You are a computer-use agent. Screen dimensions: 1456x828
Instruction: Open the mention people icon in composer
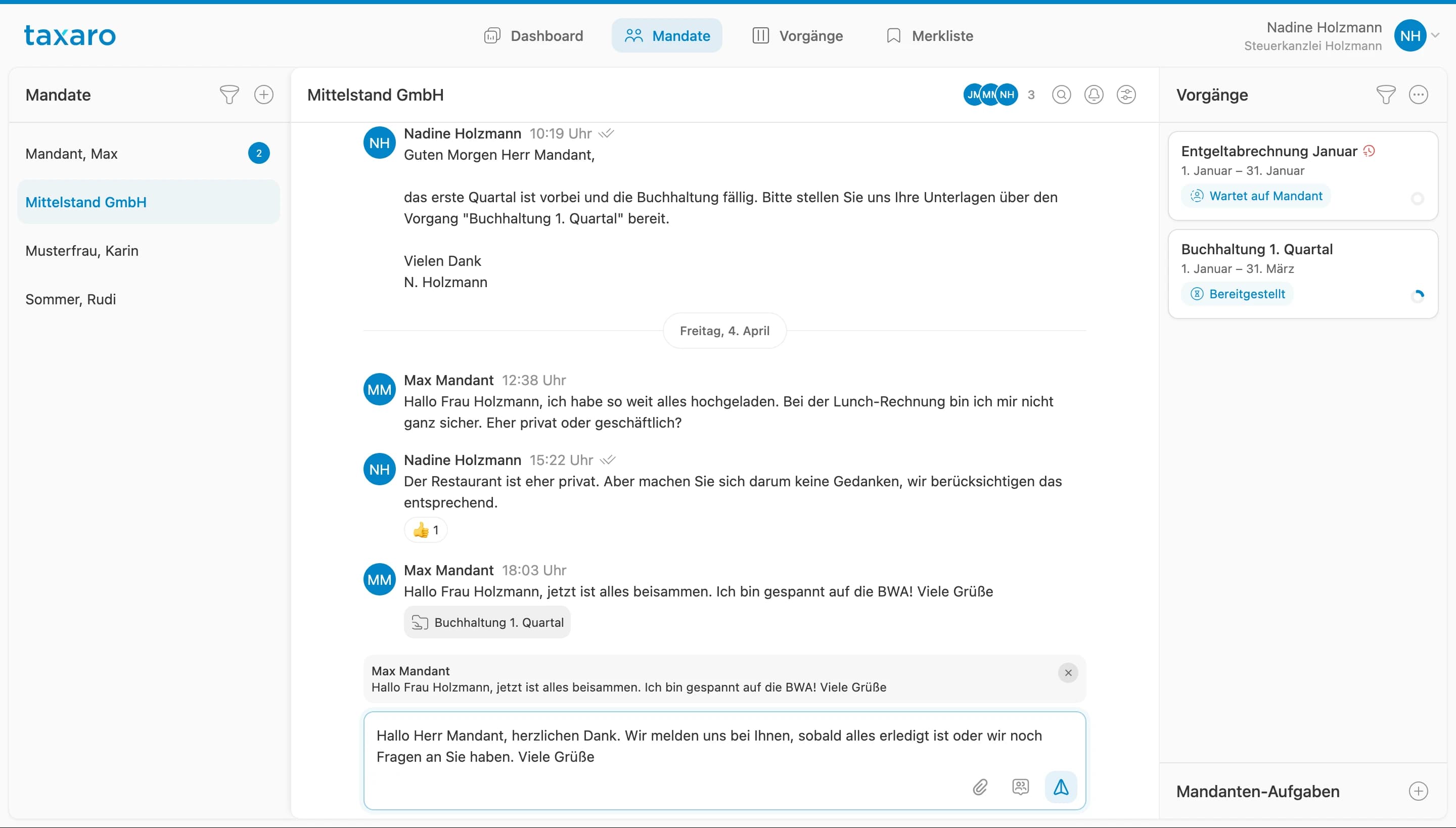1020,787
